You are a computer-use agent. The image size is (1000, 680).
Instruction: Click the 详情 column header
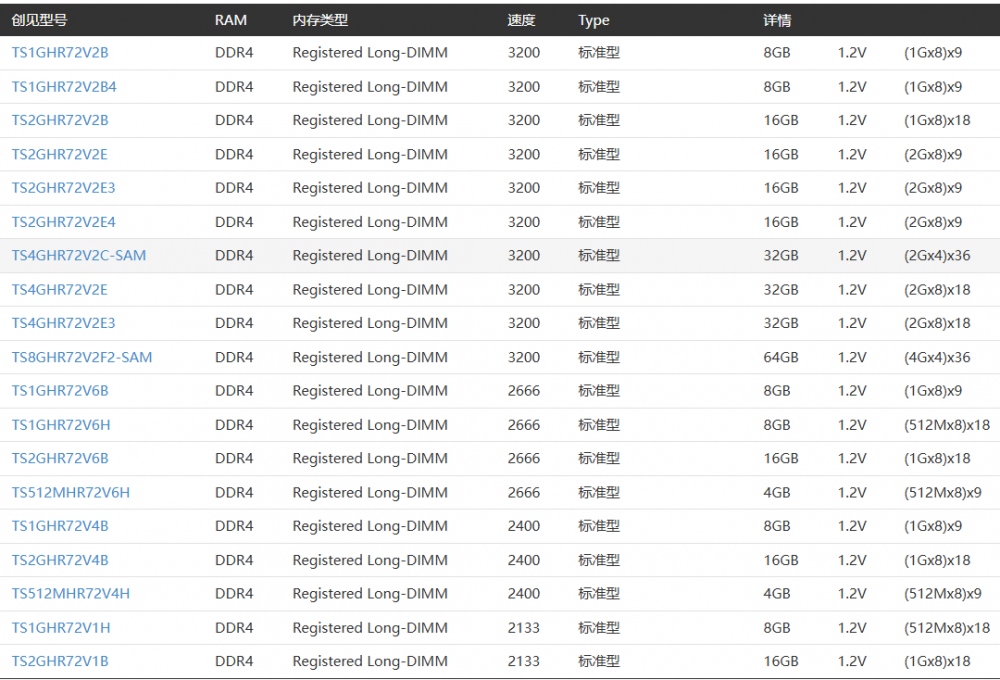[x=777, y=20]
